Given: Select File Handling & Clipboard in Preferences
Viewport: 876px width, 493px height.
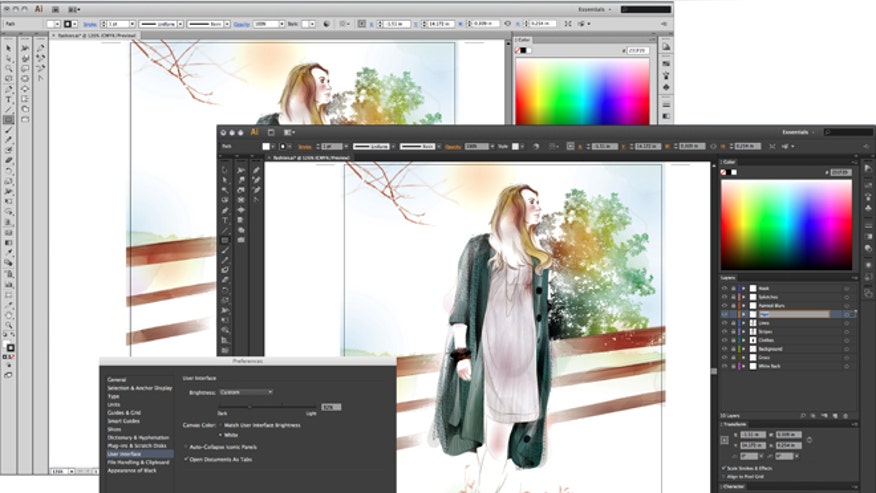Looking at the screenshot, I should tap(138, 462).
